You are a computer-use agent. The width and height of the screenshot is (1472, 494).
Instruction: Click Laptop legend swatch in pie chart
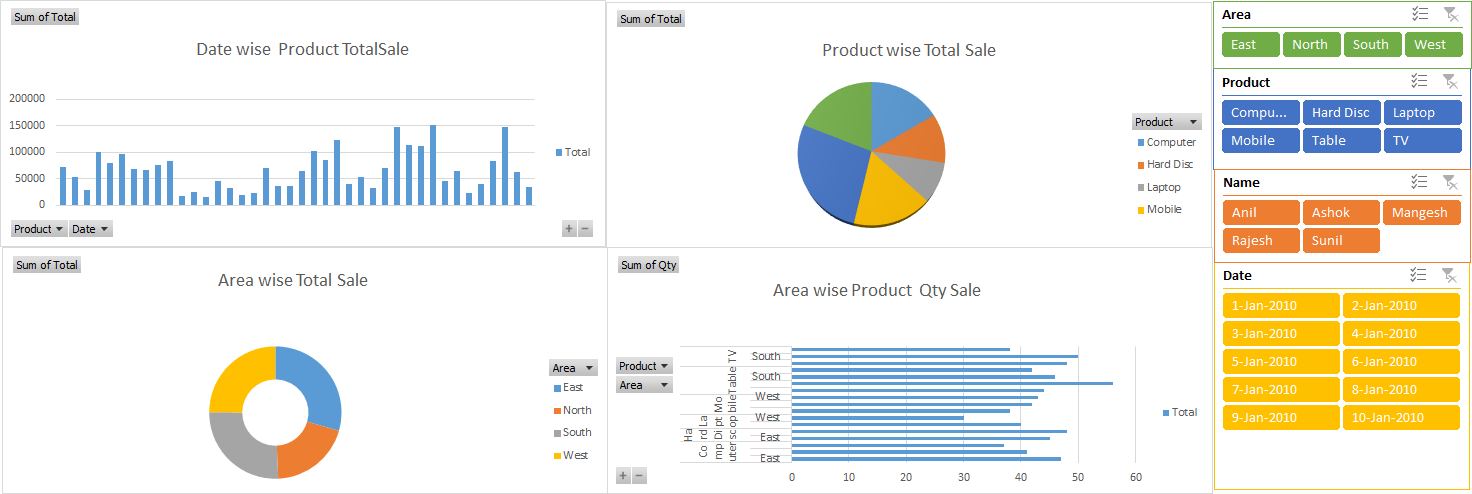point(1141,188)
